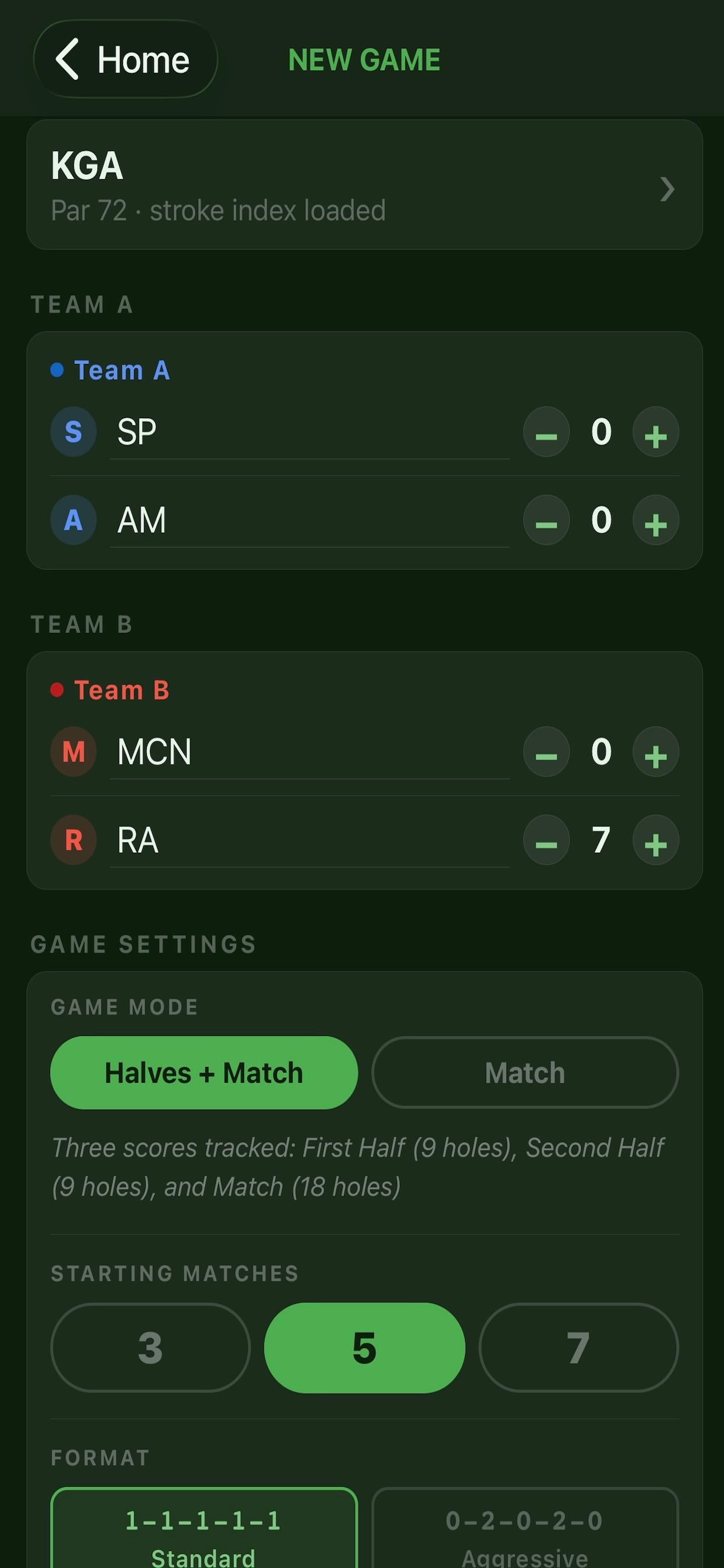Select 5 starting matches

click(364, 1347)
